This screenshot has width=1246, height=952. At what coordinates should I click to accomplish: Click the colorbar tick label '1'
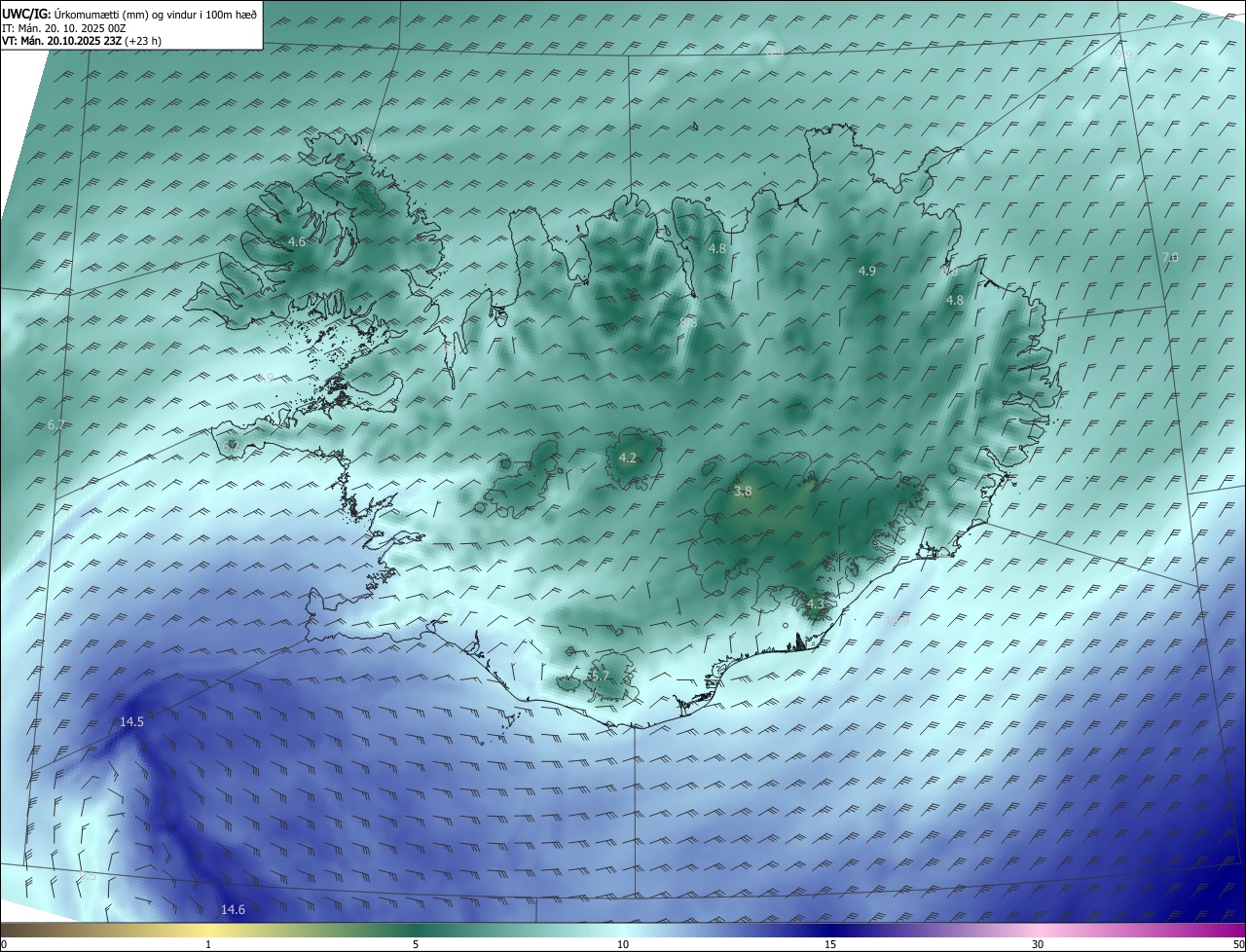pyautogui.click(x=208, y=944)
